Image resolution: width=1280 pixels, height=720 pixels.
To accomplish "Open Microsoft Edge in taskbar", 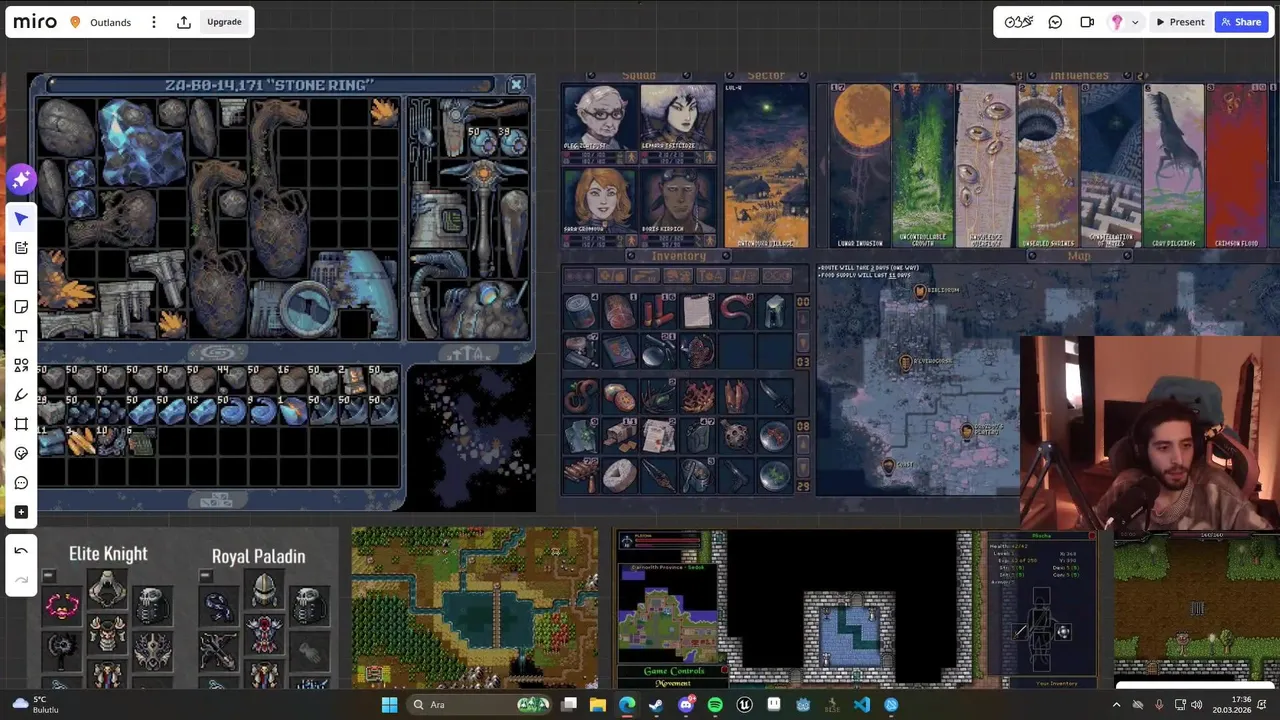I will click(626, 705).
